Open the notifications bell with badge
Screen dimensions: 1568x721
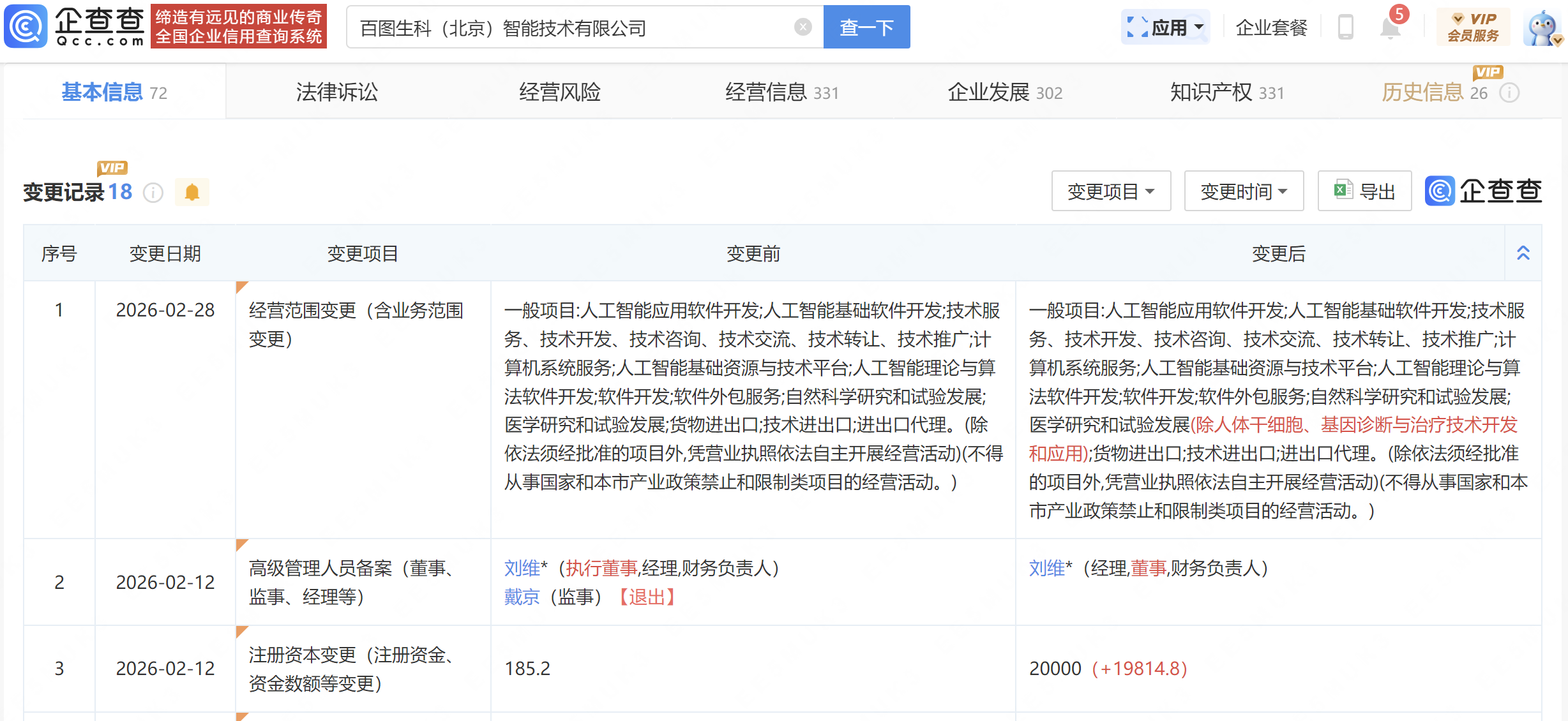(1390, 28)
